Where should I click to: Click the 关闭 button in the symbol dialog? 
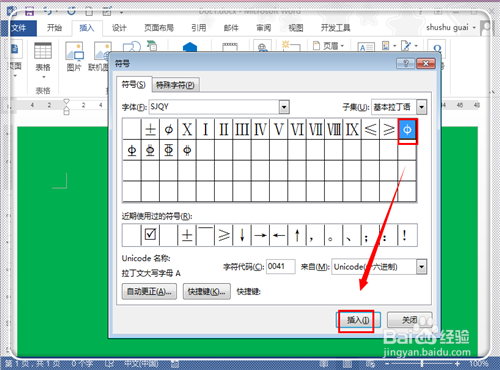pos(409,320)
